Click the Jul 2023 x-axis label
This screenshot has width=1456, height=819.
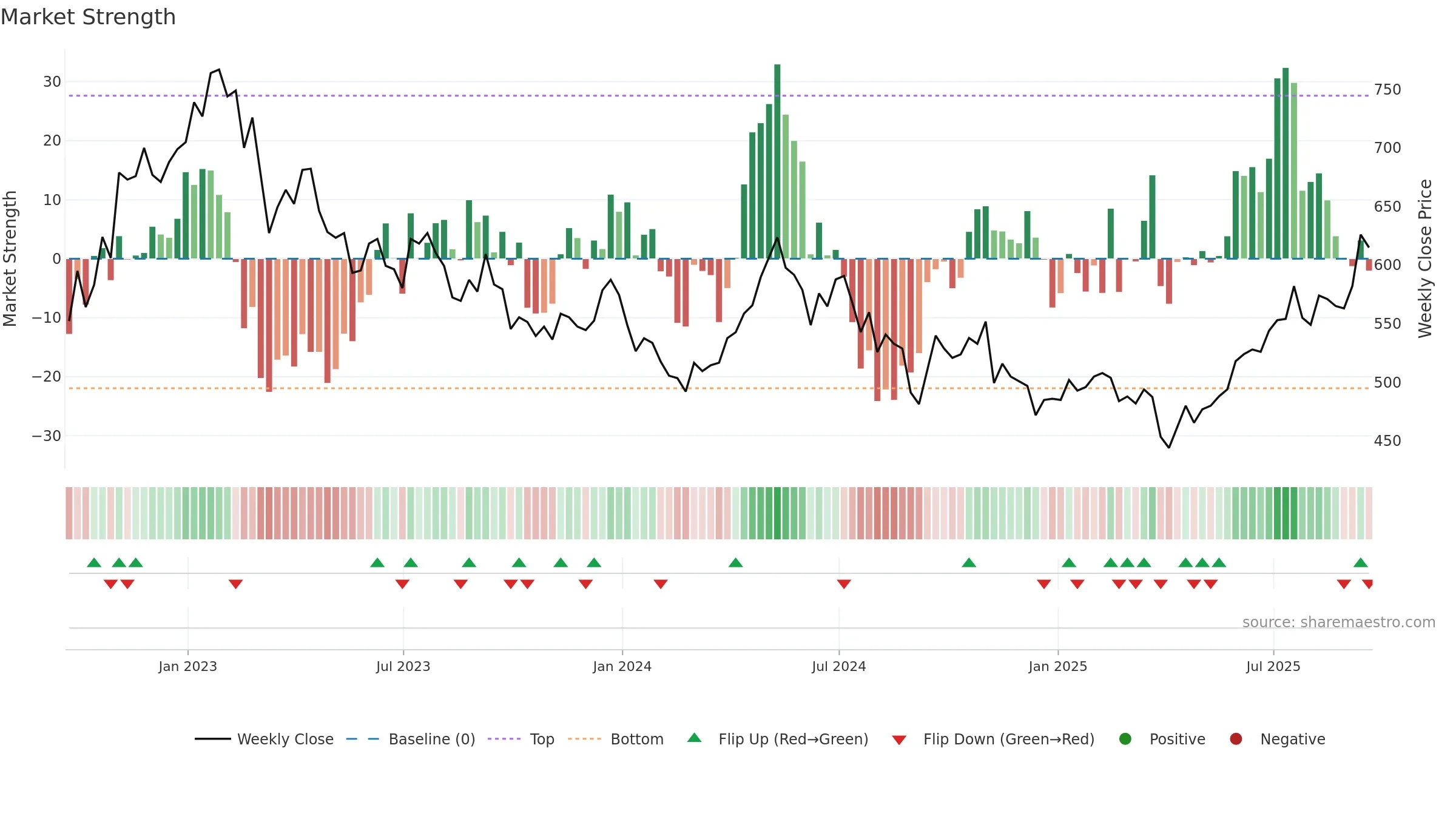click(403, 666)
